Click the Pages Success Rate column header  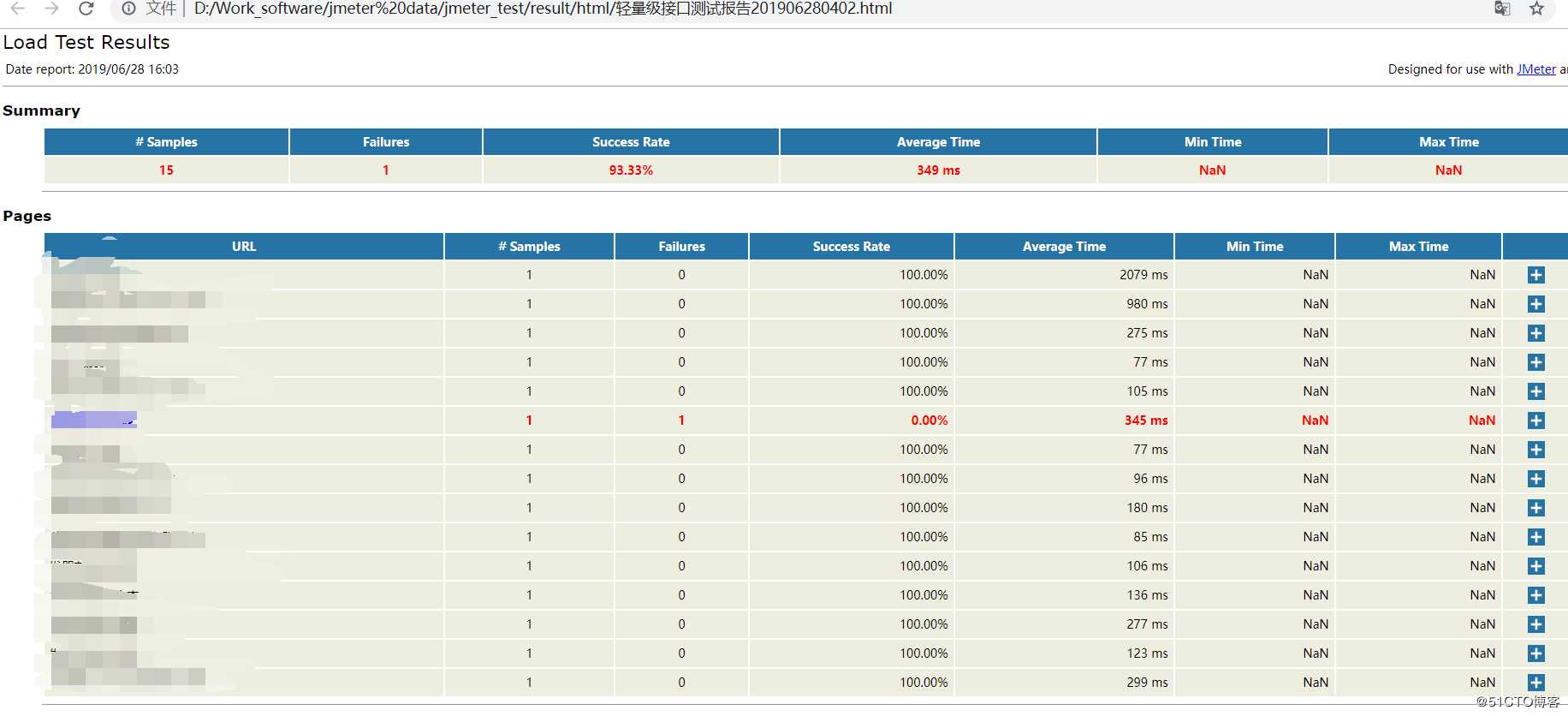851,247
